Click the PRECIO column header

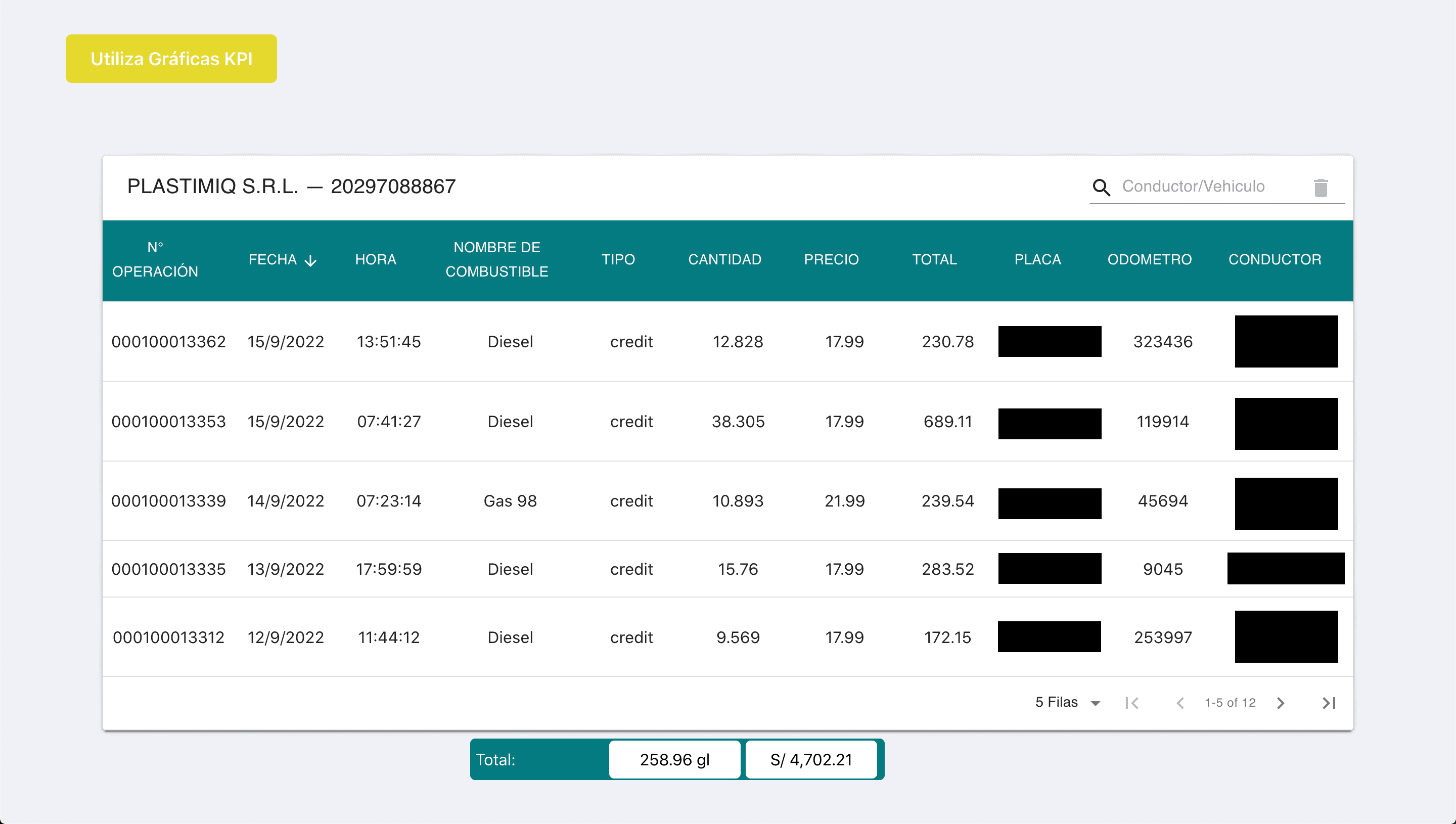(831, 260)
